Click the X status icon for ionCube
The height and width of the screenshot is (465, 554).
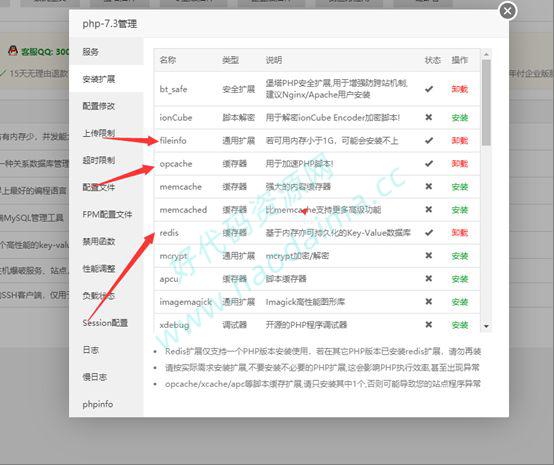click(x=429, y=117)
